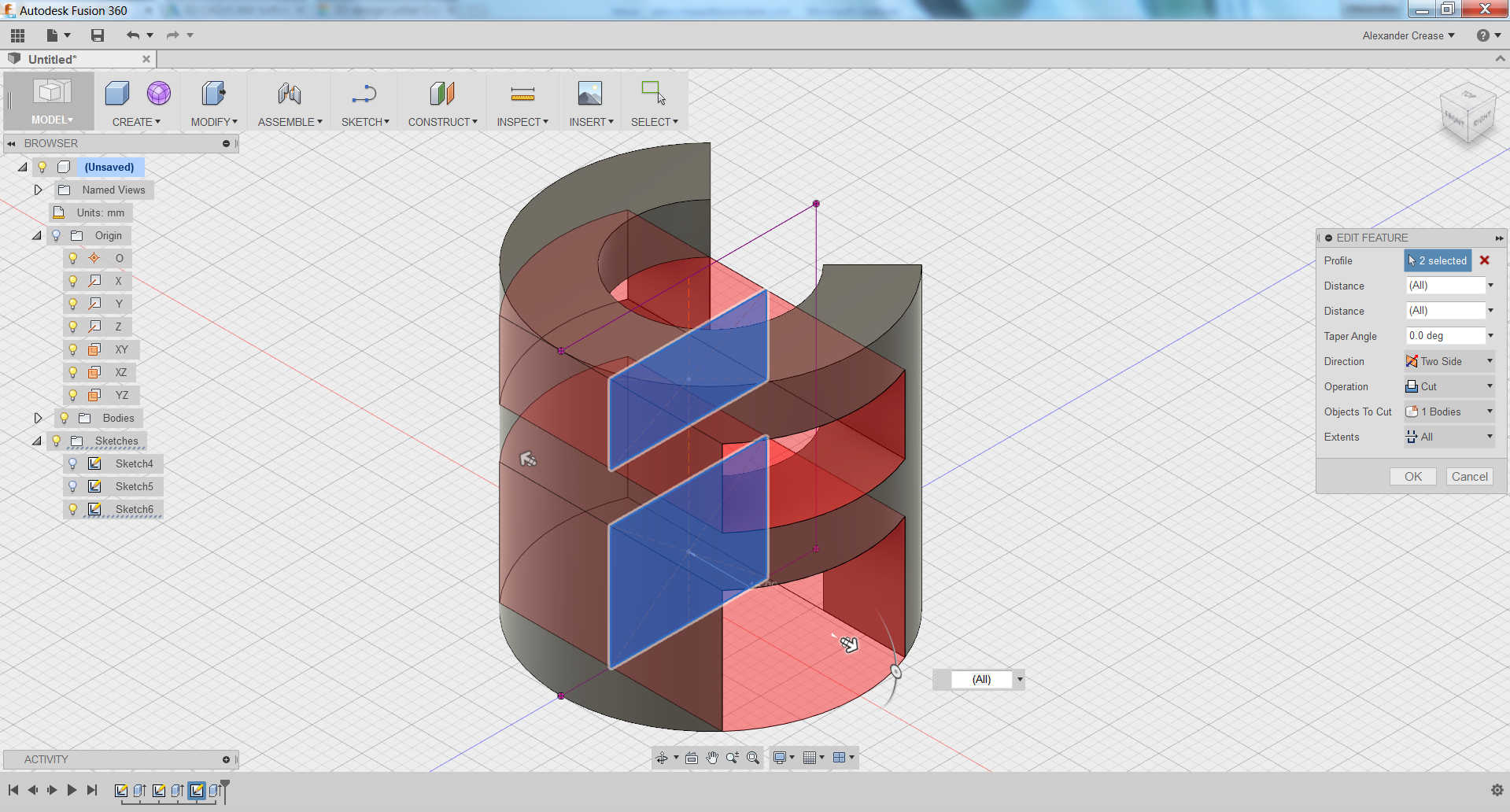
Task: Click the Taper Angle 0.0 deg field
Action: pos(1445,336)
